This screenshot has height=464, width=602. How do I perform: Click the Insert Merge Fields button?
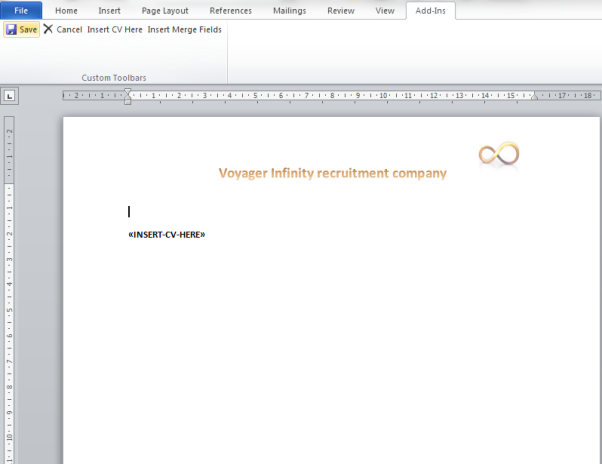(185, 30)
